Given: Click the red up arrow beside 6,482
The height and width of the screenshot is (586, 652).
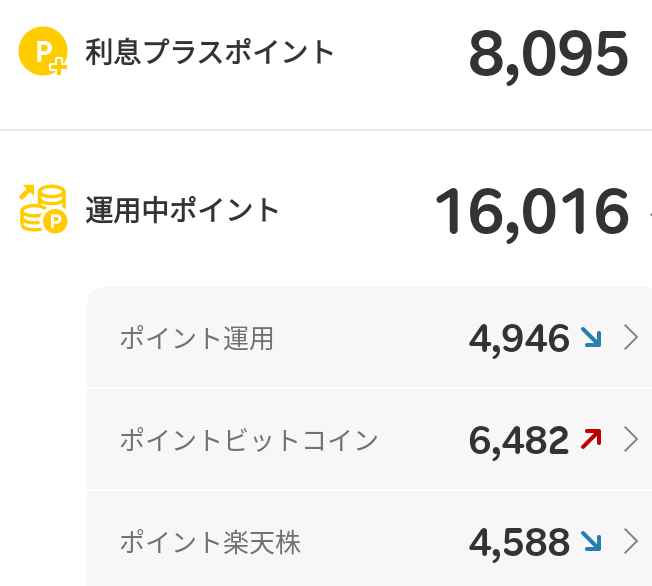Looking at the screenshot, I should [591, 439].
